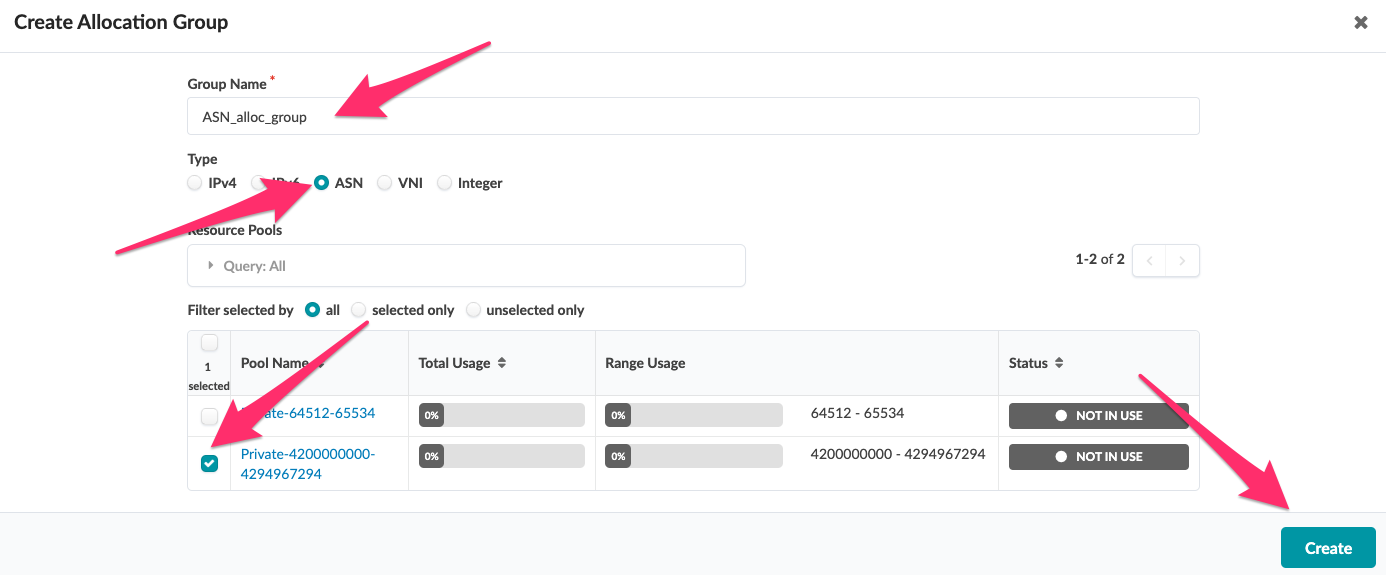Pick the Integer type option

[445, 183]
